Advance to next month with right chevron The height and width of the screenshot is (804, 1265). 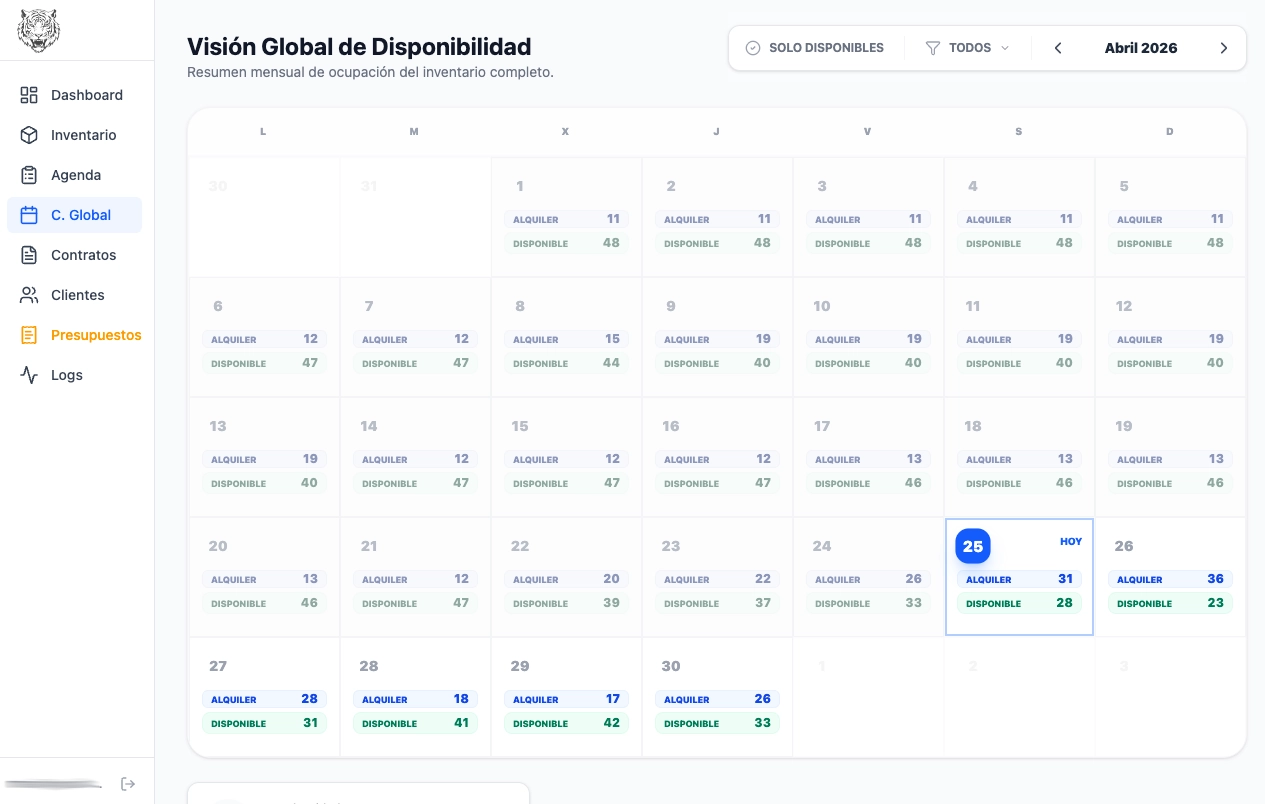[x=1223, y=48]
